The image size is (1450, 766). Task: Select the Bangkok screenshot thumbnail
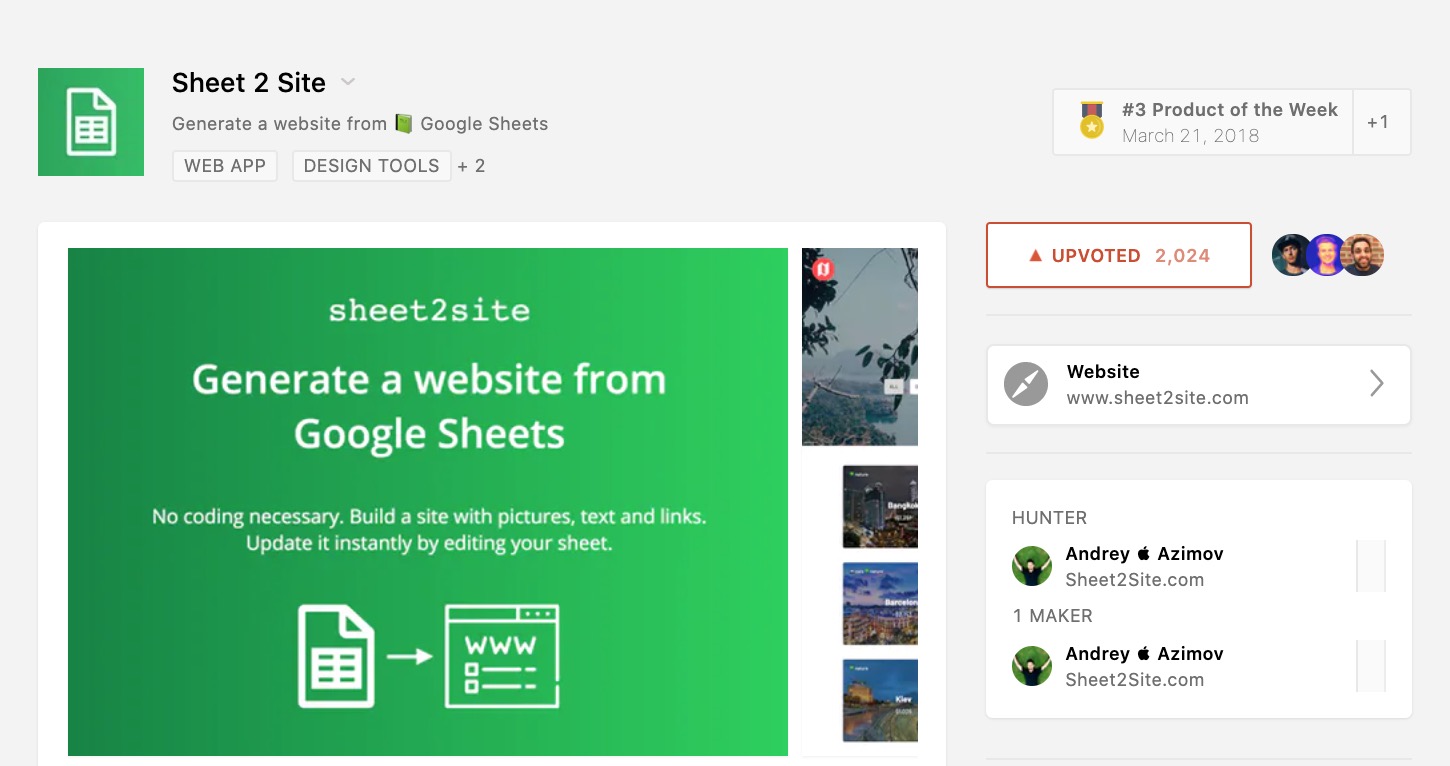(x=880, y=507)
